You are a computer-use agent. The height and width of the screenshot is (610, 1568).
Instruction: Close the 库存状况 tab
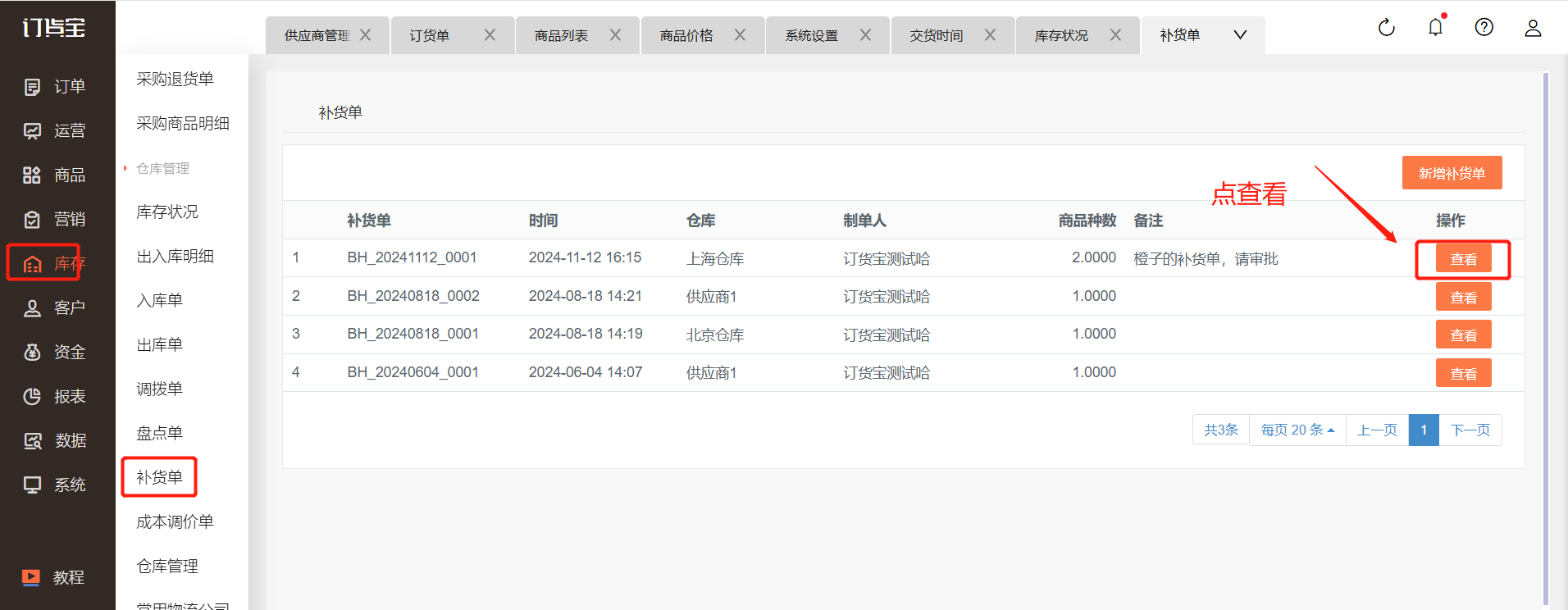point(1115,35)
